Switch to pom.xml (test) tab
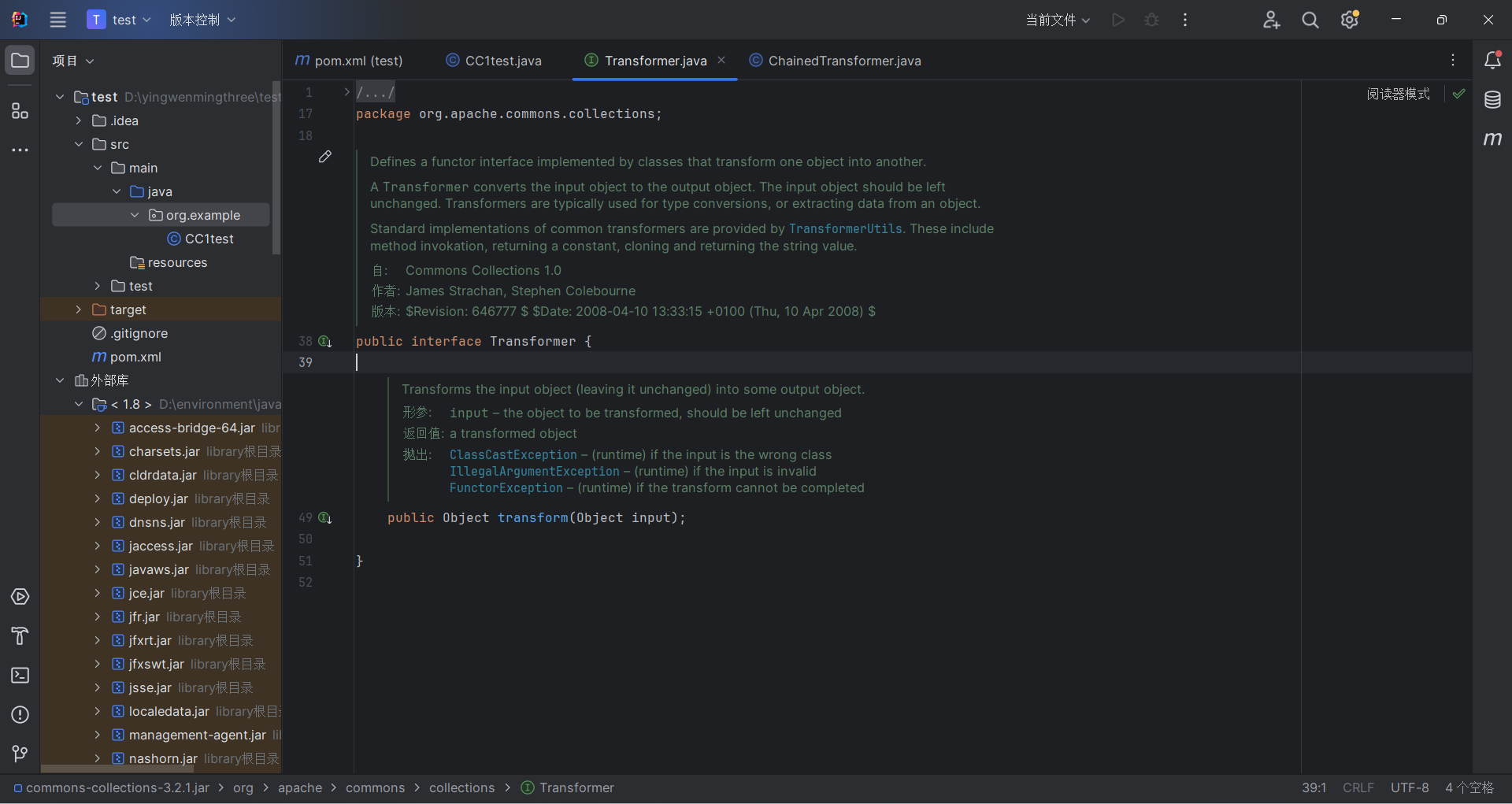 349,61
